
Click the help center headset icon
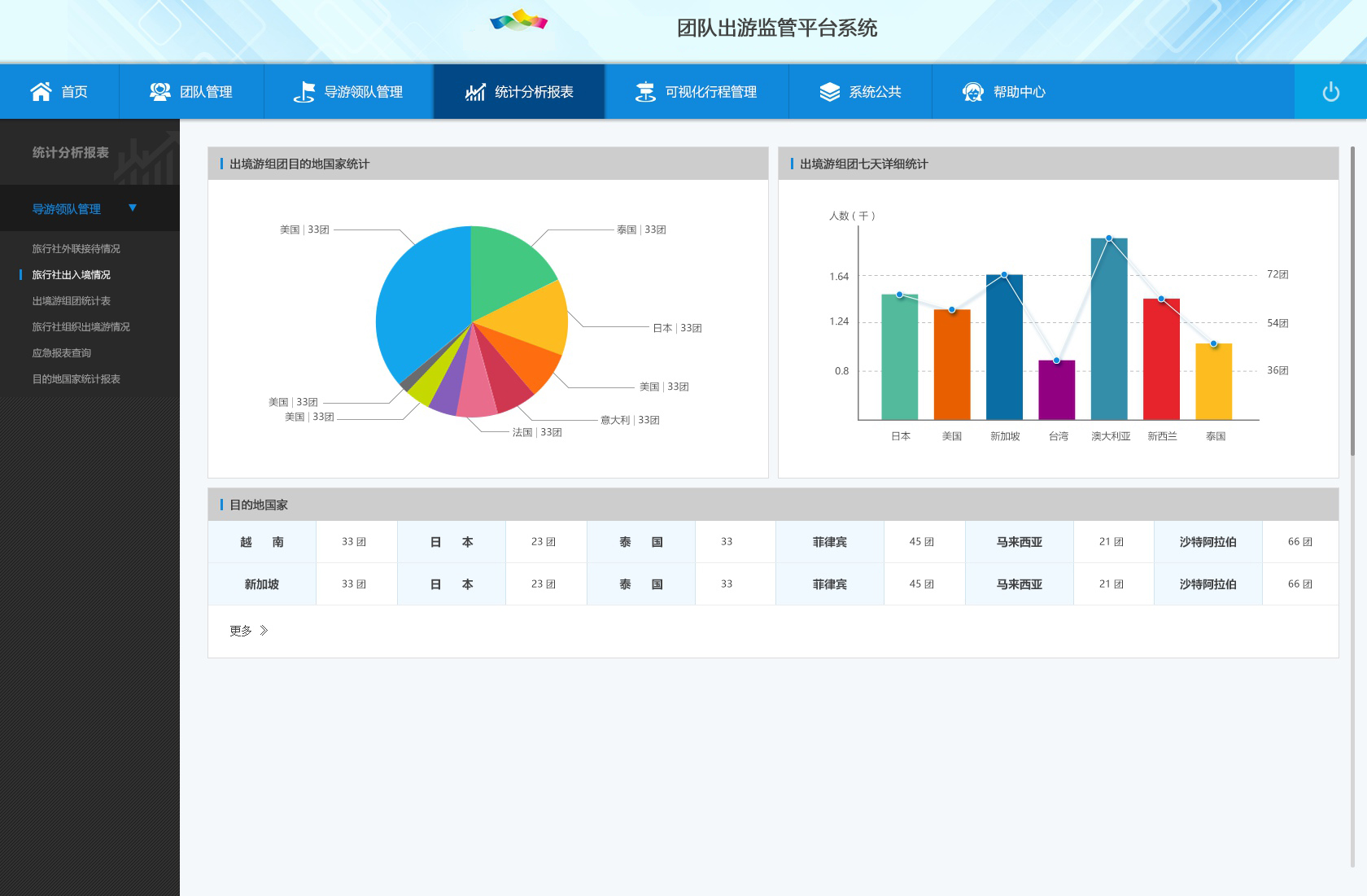[x=973, y=92]
